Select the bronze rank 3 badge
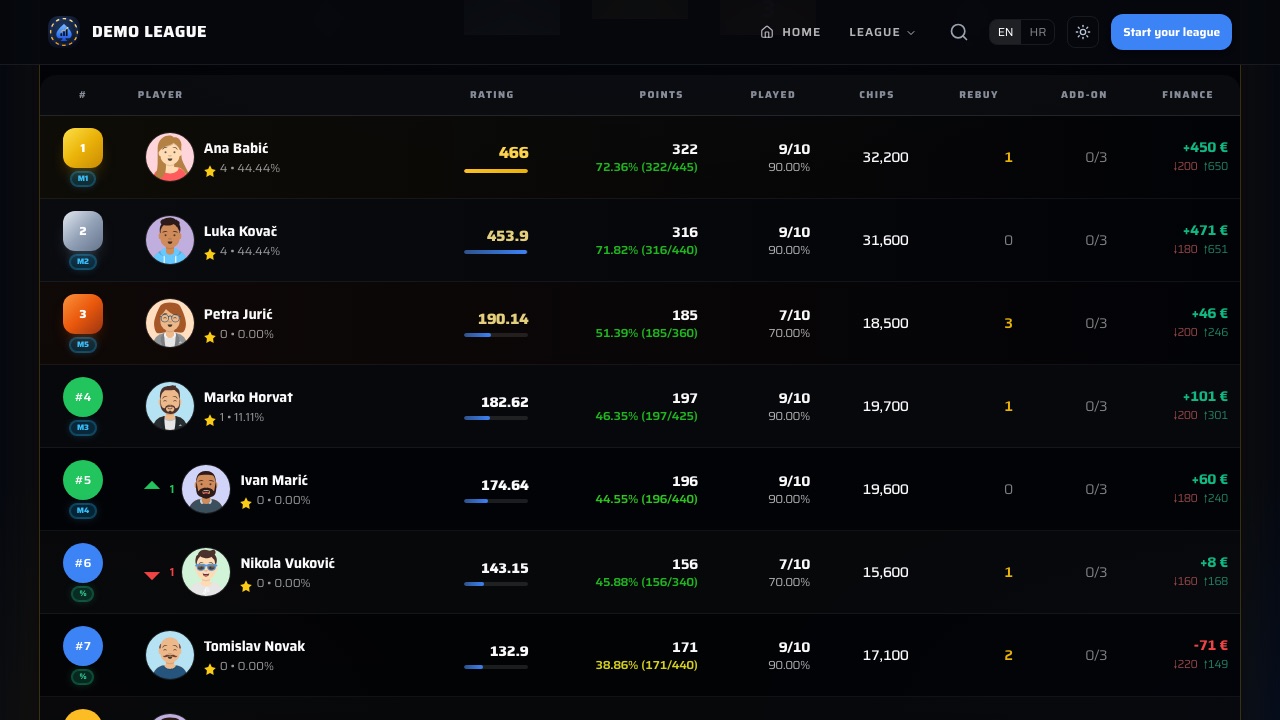Screen dimensions: 1280x720 [x=83, y=314]
